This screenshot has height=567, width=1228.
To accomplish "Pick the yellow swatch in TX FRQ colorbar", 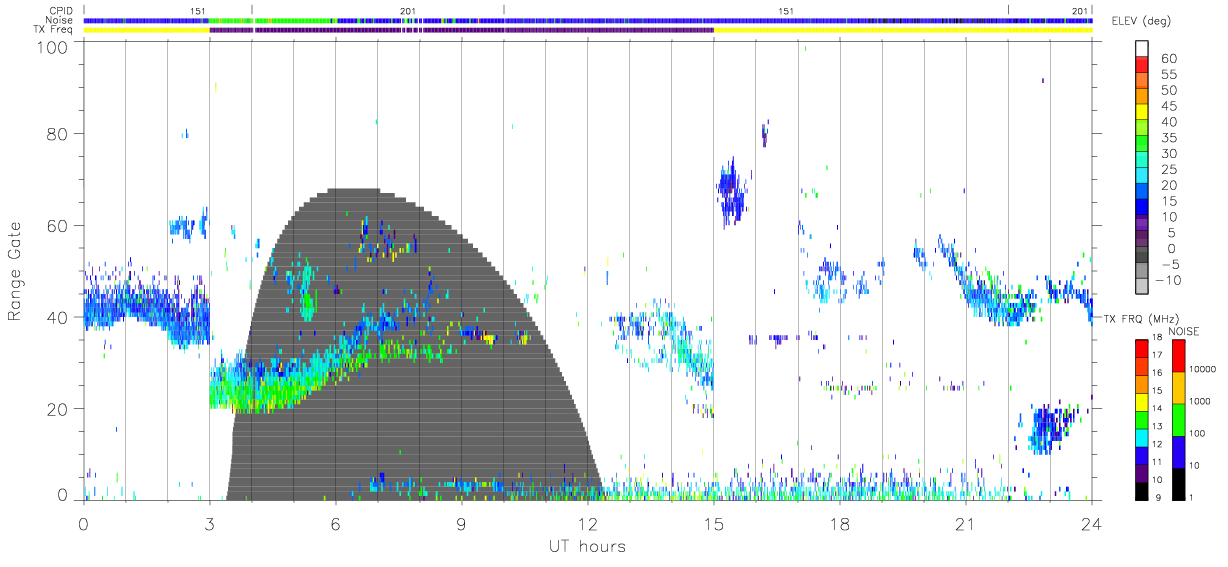I will pyautogui.click(x=1141, y=401).
